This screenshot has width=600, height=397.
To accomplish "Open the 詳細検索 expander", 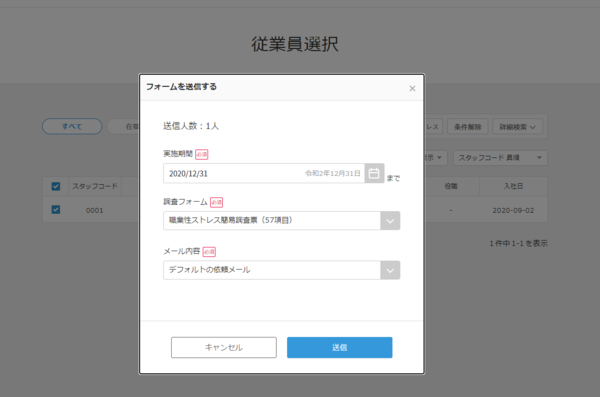I will click(517, 127).
